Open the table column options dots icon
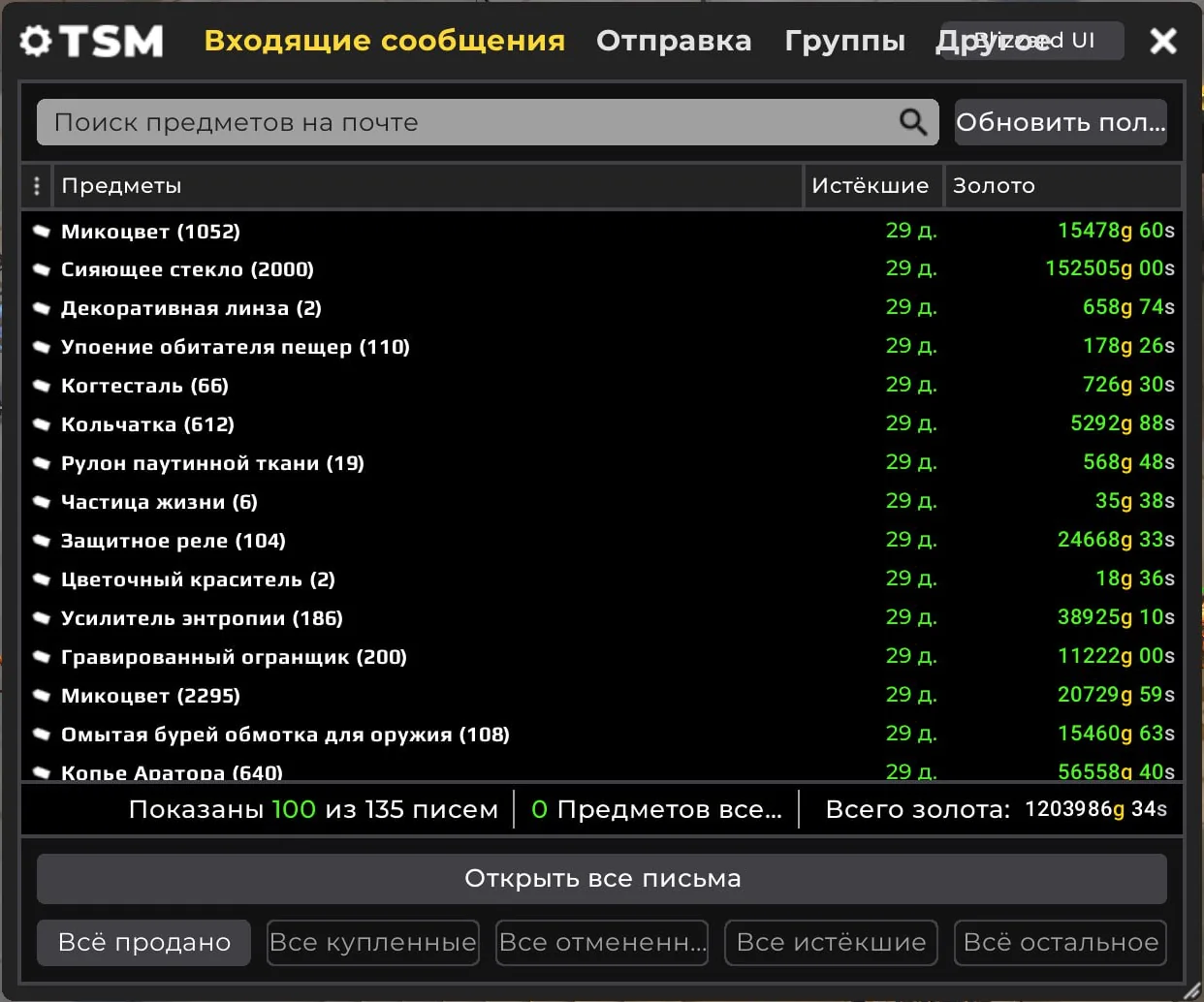The image size is (1204, 1002). (x=37, y=185)
